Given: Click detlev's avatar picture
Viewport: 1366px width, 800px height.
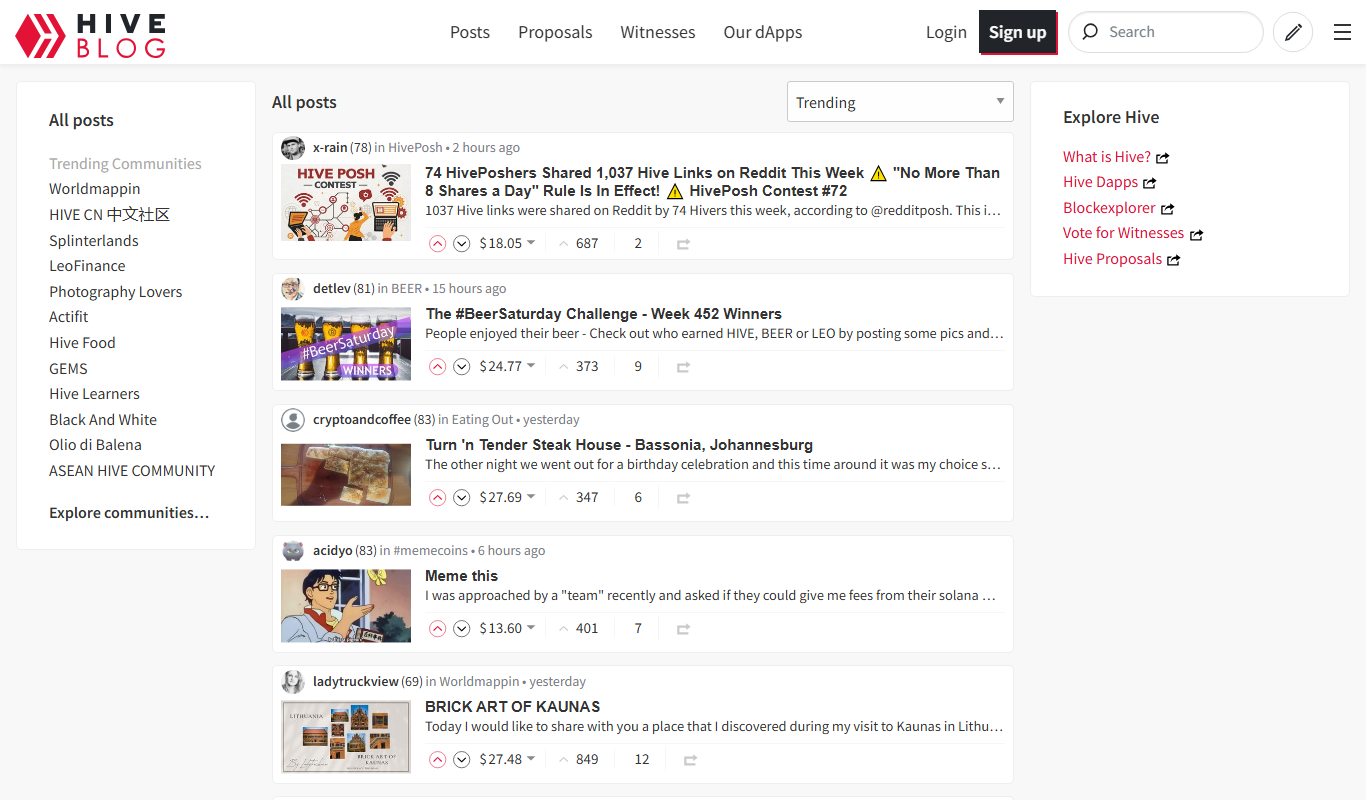Looking at the screenshot, I should click(x=293, y=289).
